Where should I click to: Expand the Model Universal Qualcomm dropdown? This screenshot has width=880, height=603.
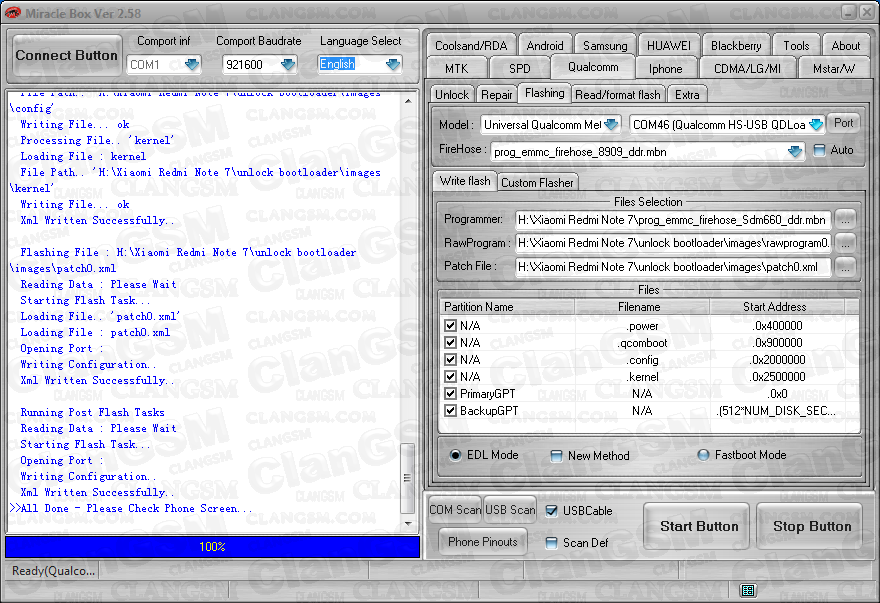point(611,125)
